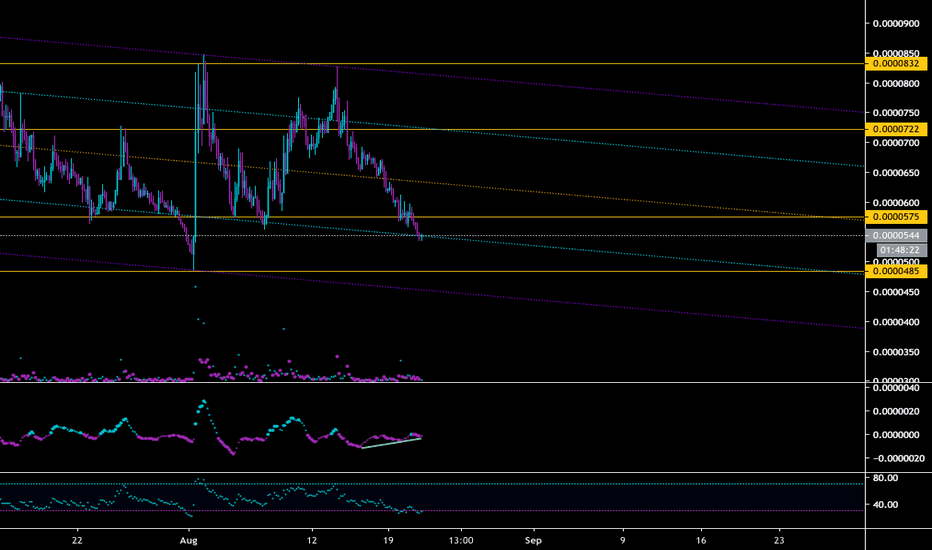932x550 pixels.
Task: Click the 19 date on time axis
Action: [388, 540]
